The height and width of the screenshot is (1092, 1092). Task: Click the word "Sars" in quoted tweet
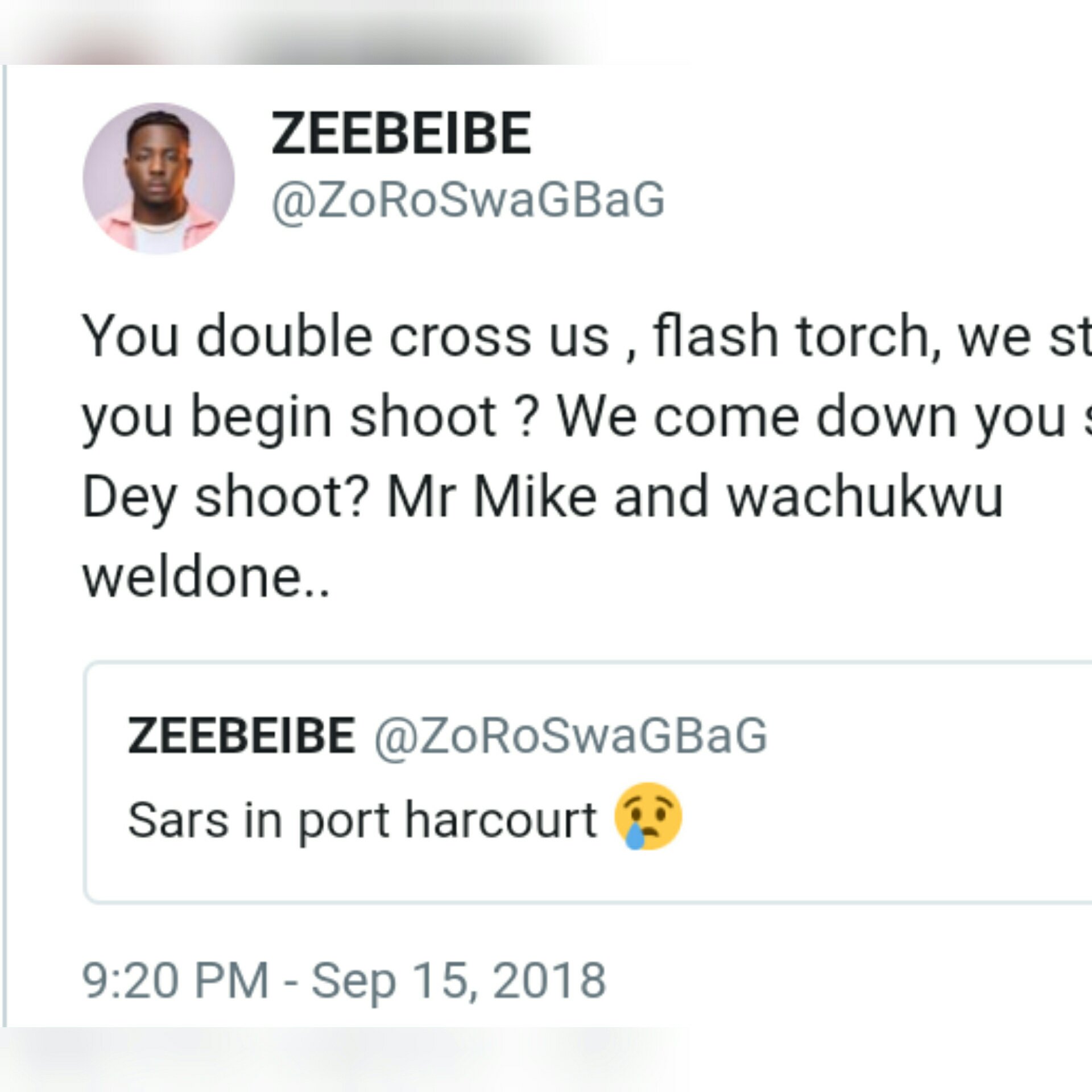pos(178,821)
